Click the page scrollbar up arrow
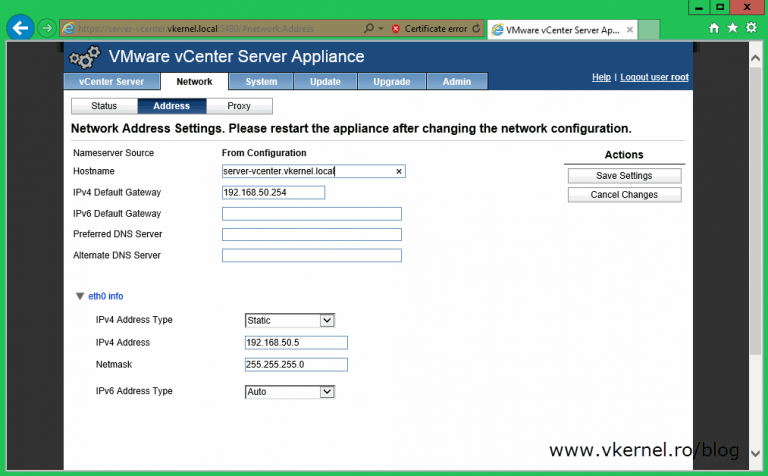Viewport: 768px width, 476px height. coord(755,57)
